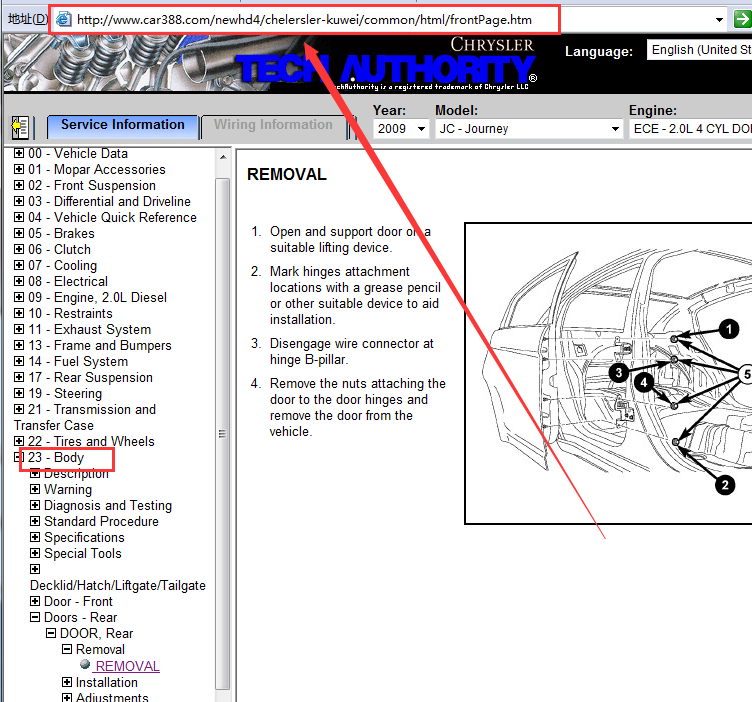Expand 13 - Frame and Bumpers node

tap(19, 345)
